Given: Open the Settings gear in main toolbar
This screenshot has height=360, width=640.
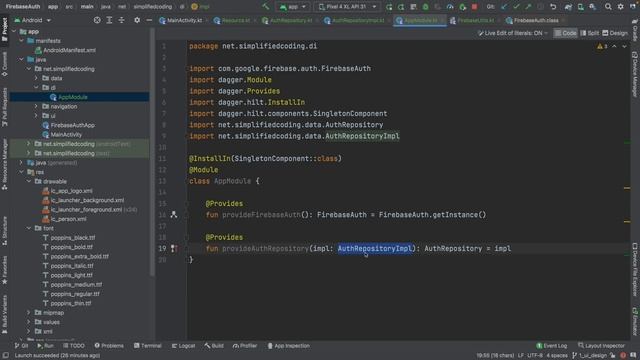Looking at the screenshot, I should [620, 7].
